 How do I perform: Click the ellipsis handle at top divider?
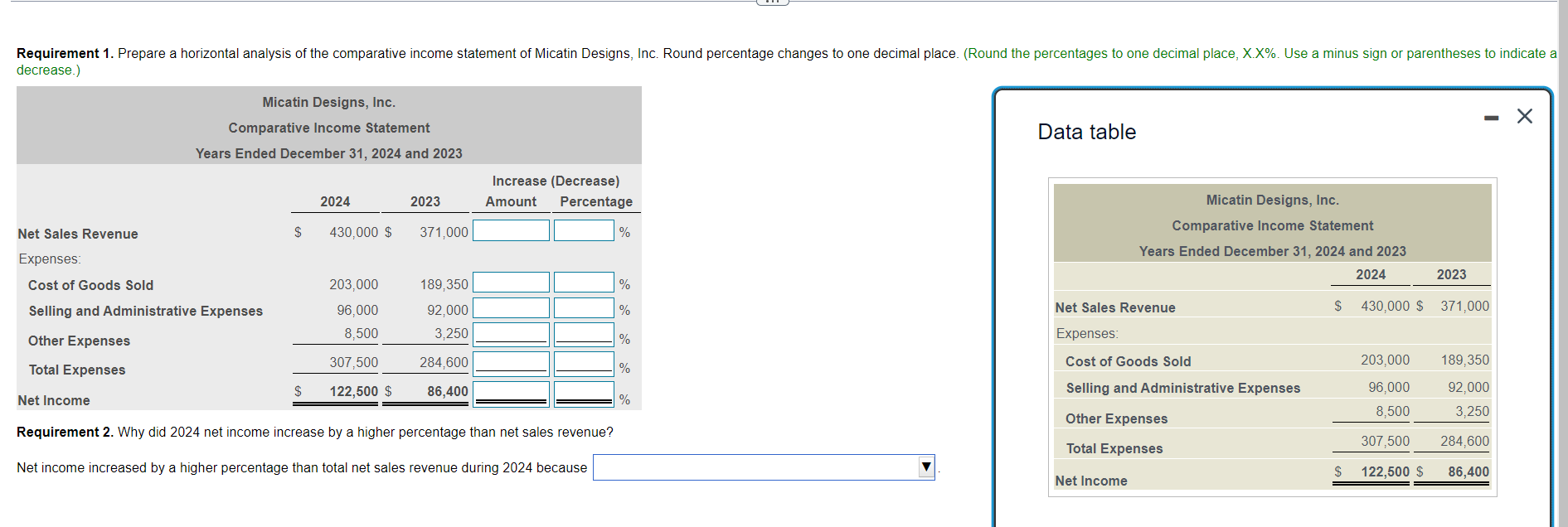(x=772, y=2)
